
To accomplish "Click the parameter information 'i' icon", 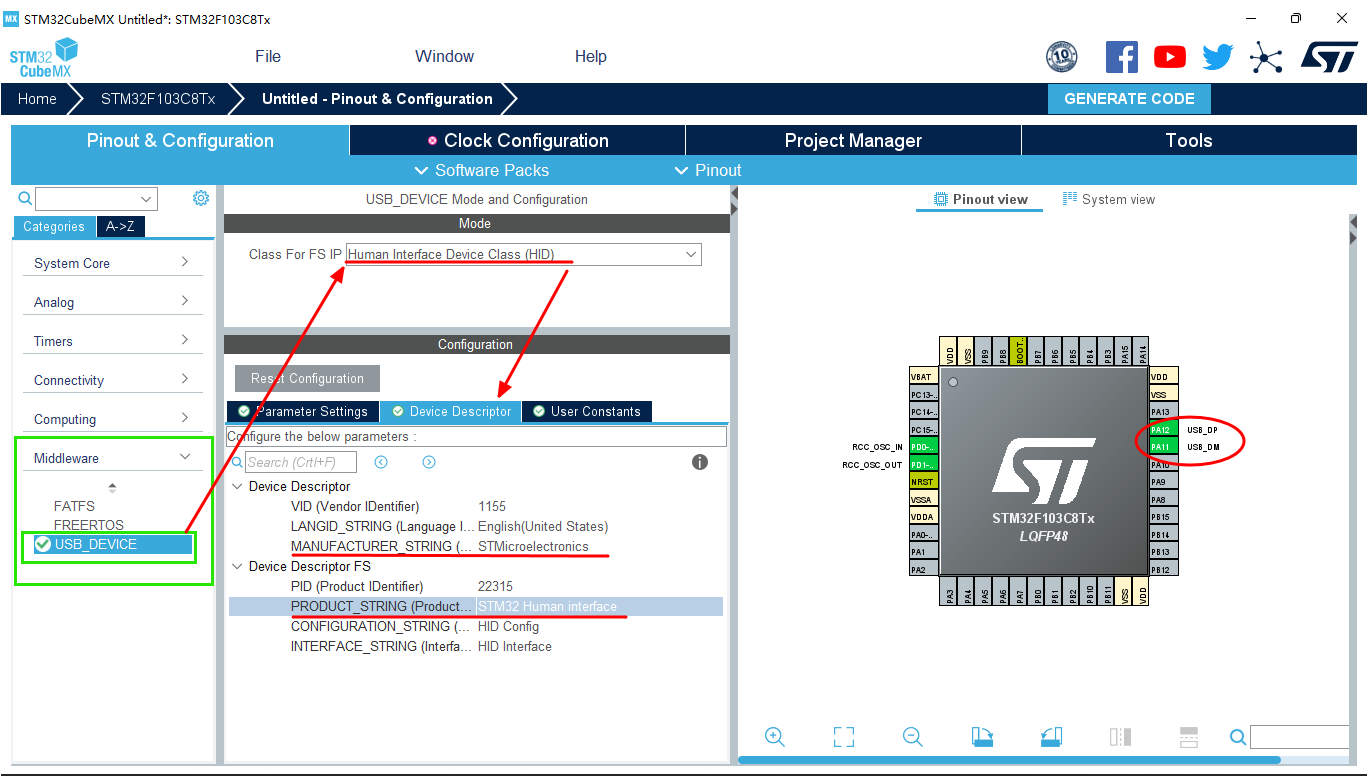I will click(x=700, y=462).
